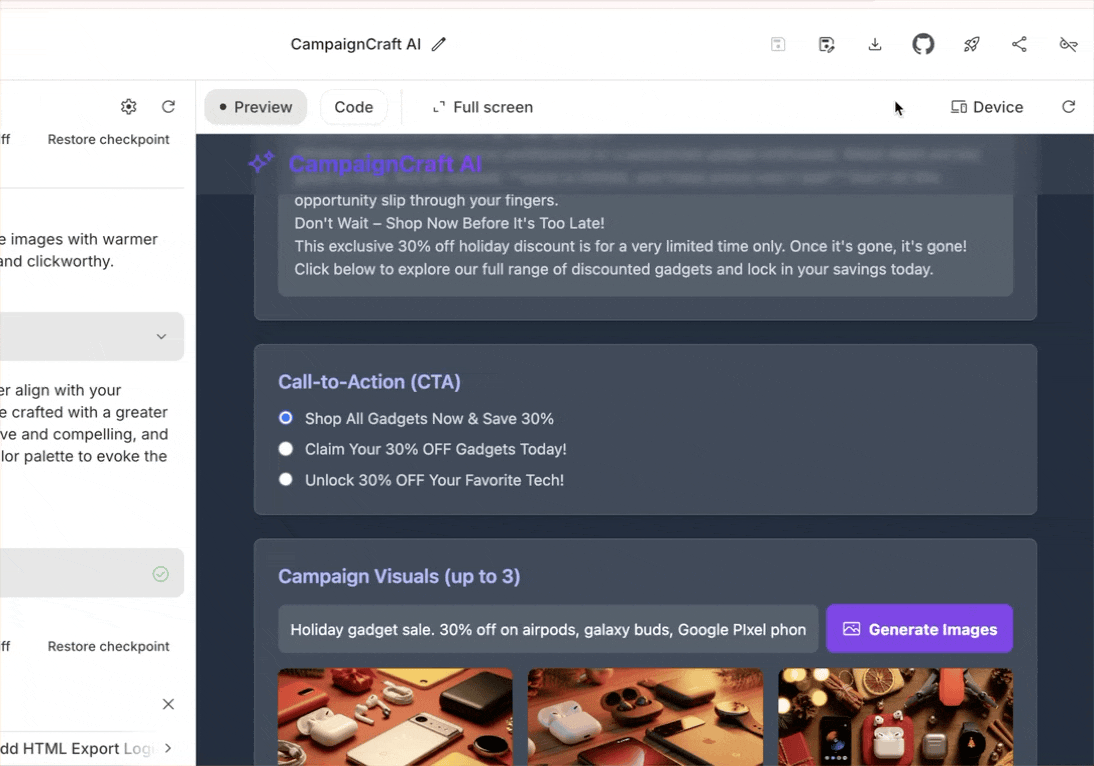
Task: Click the CampaignCraft AI header title in preview
Action: pos(385,164)
